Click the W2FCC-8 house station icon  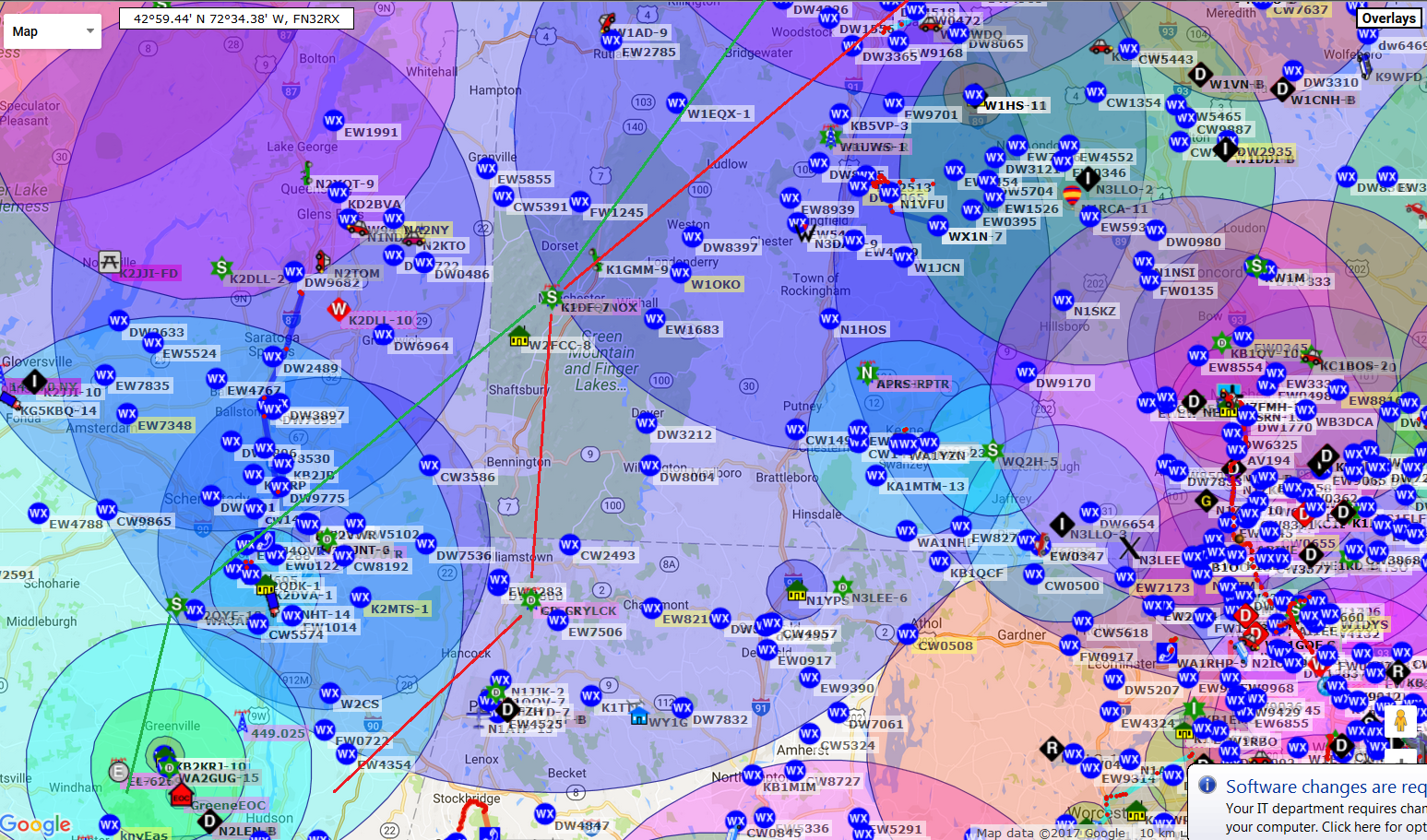[519, 337]
